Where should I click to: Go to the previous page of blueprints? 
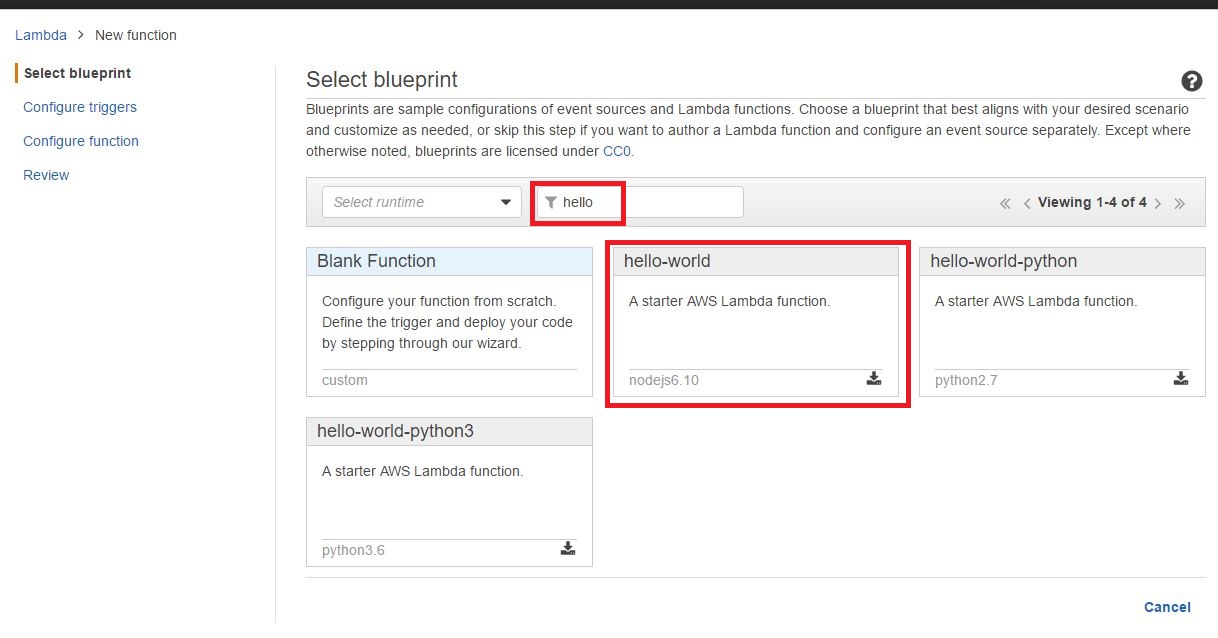(1027, 202)
